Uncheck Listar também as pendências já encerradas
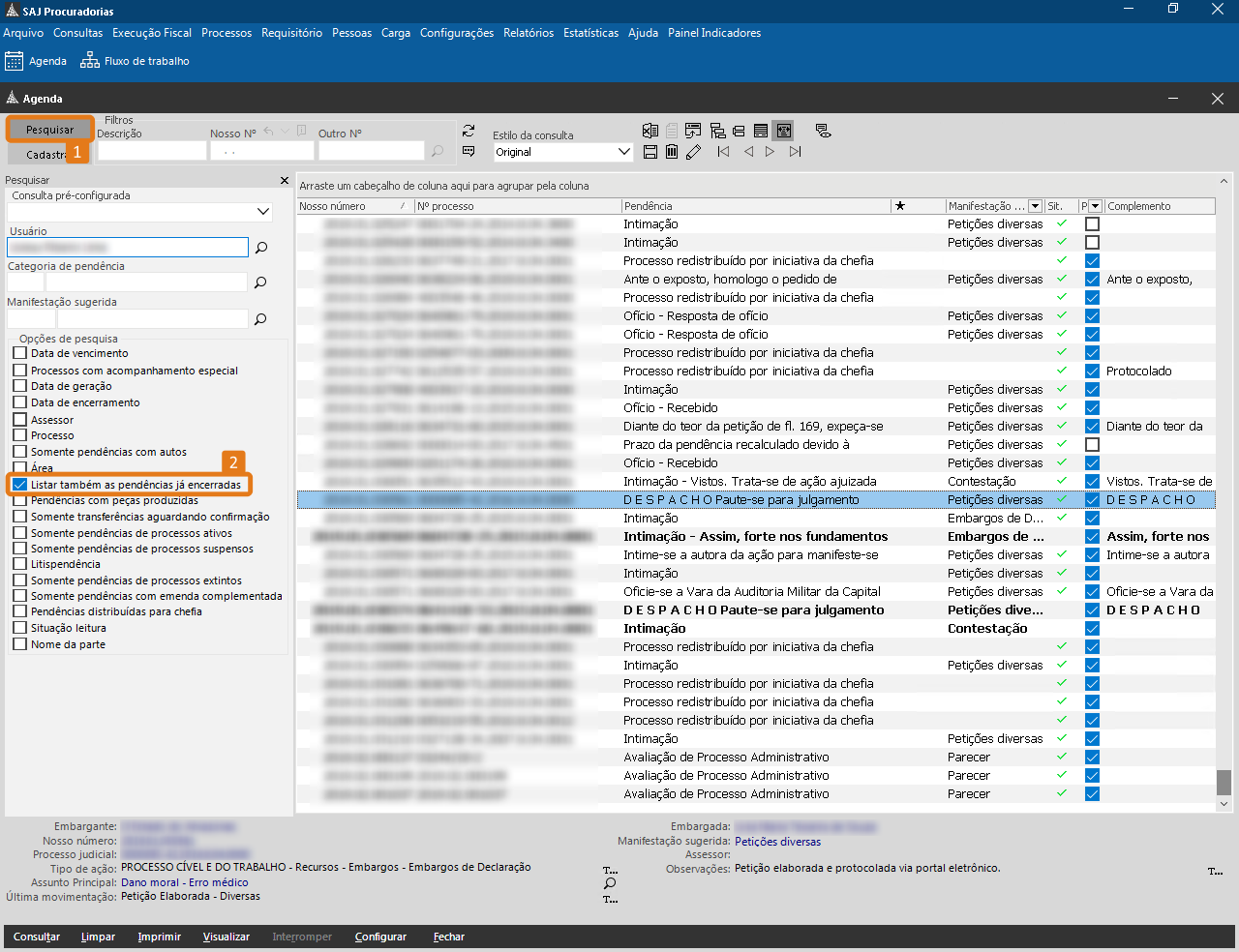The height and width of the screenshot is (952, 1239). 20,485
